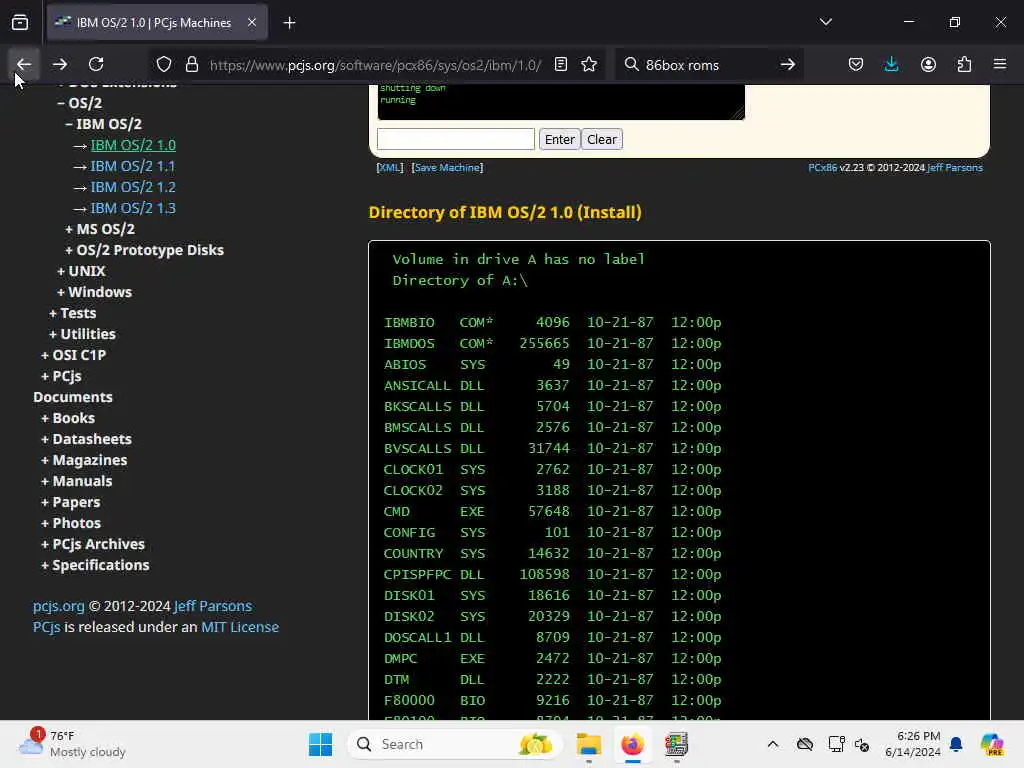Open the MIT License link

240,627
